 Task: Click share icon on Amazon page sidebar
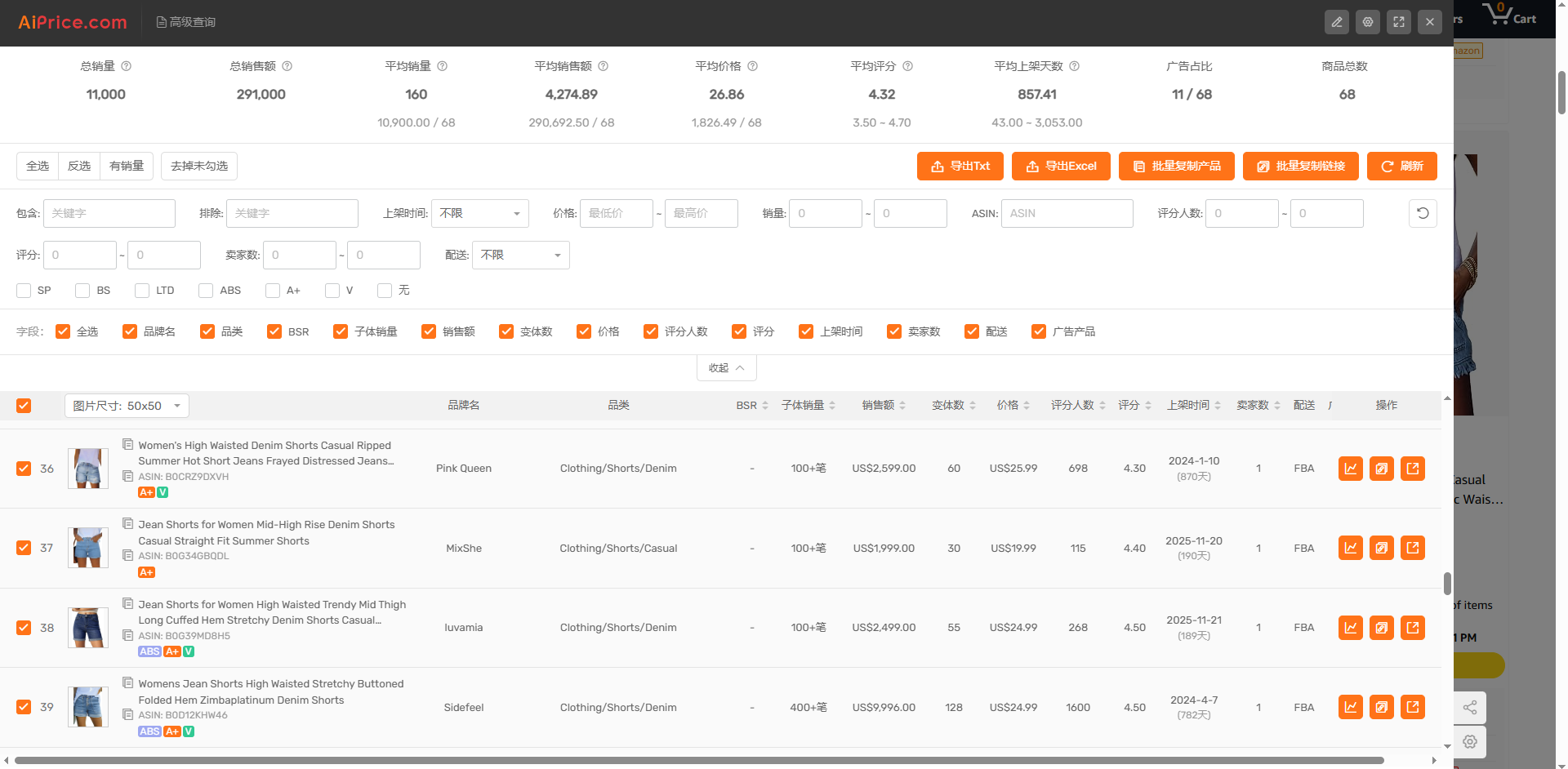(1470, 708)
